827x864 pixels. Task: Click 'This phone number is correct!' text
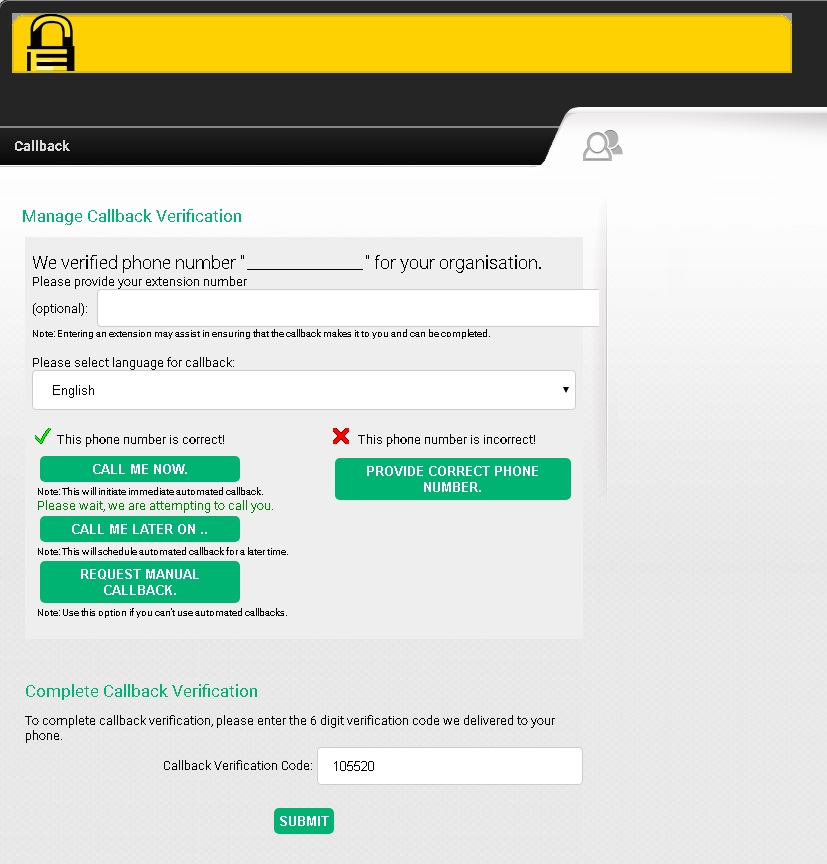coord(140,439)
